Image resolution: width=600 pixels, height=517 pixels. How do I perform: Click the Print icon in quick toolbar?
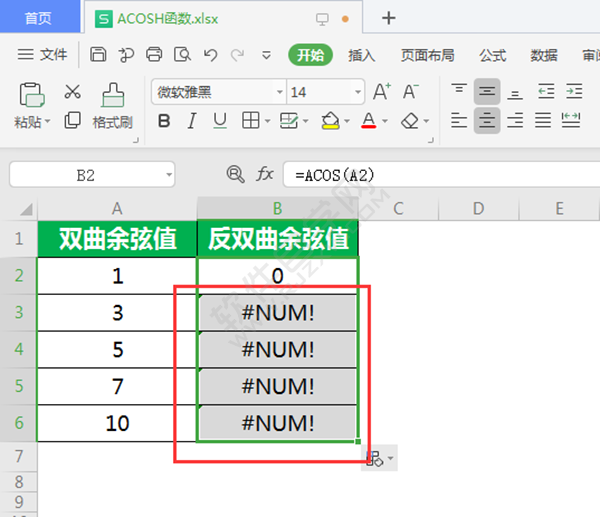(154, 55)
